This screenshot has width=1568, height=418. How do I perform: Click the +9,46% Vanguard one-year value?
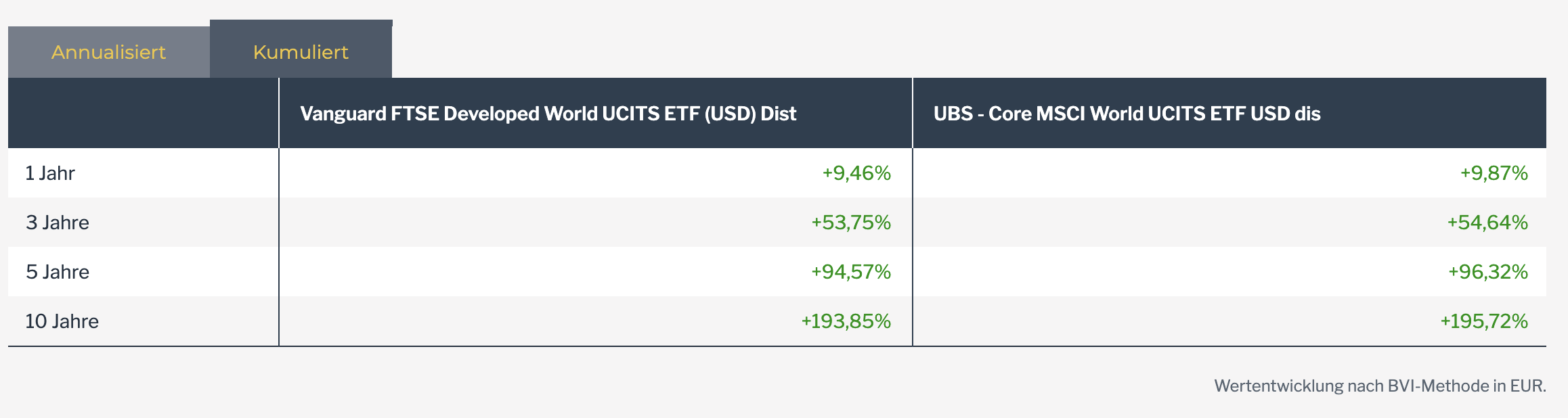click(x=856, y=173)
